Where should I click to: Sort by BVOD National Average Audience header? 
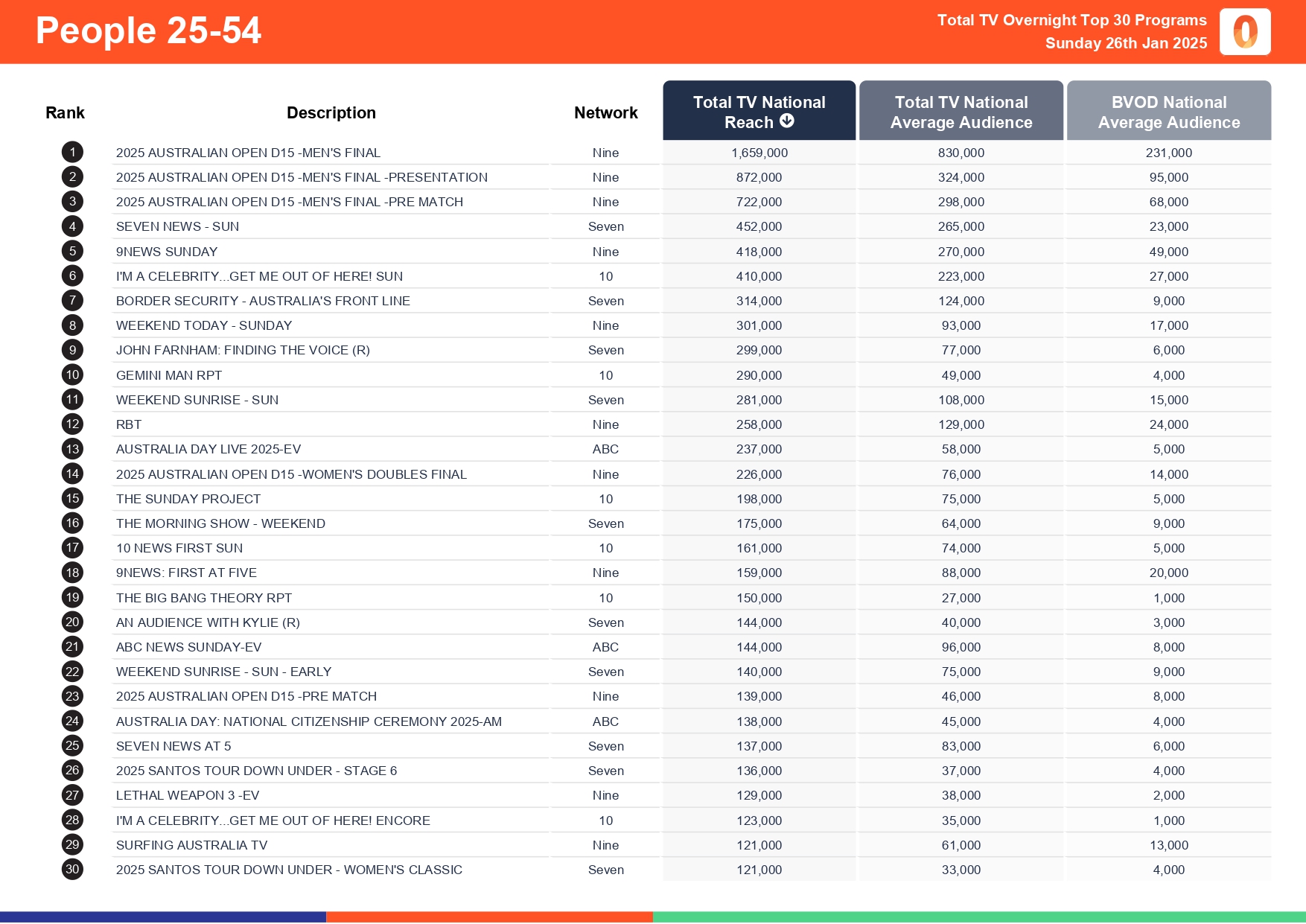[x=1169, y=110]
